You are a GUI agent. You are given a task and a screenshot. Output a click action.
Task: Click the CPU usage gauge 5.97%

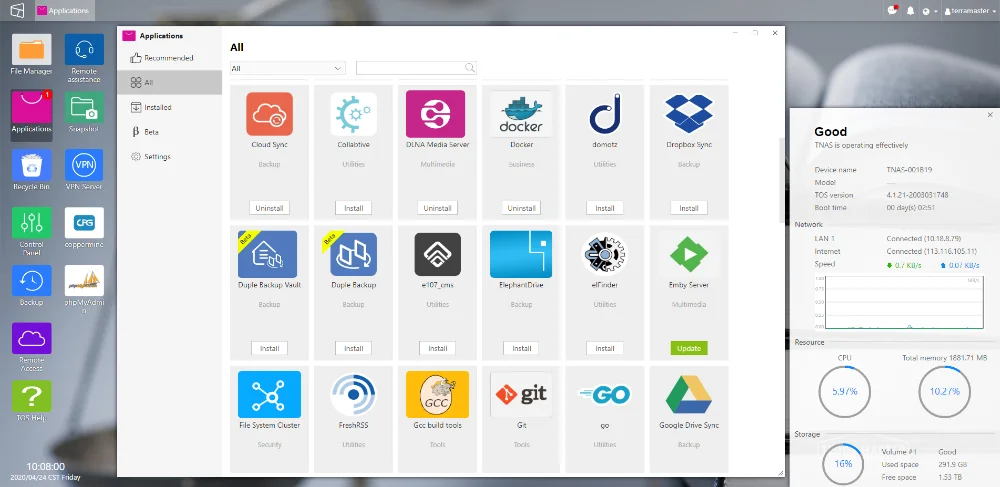click(x=844, y=391)
